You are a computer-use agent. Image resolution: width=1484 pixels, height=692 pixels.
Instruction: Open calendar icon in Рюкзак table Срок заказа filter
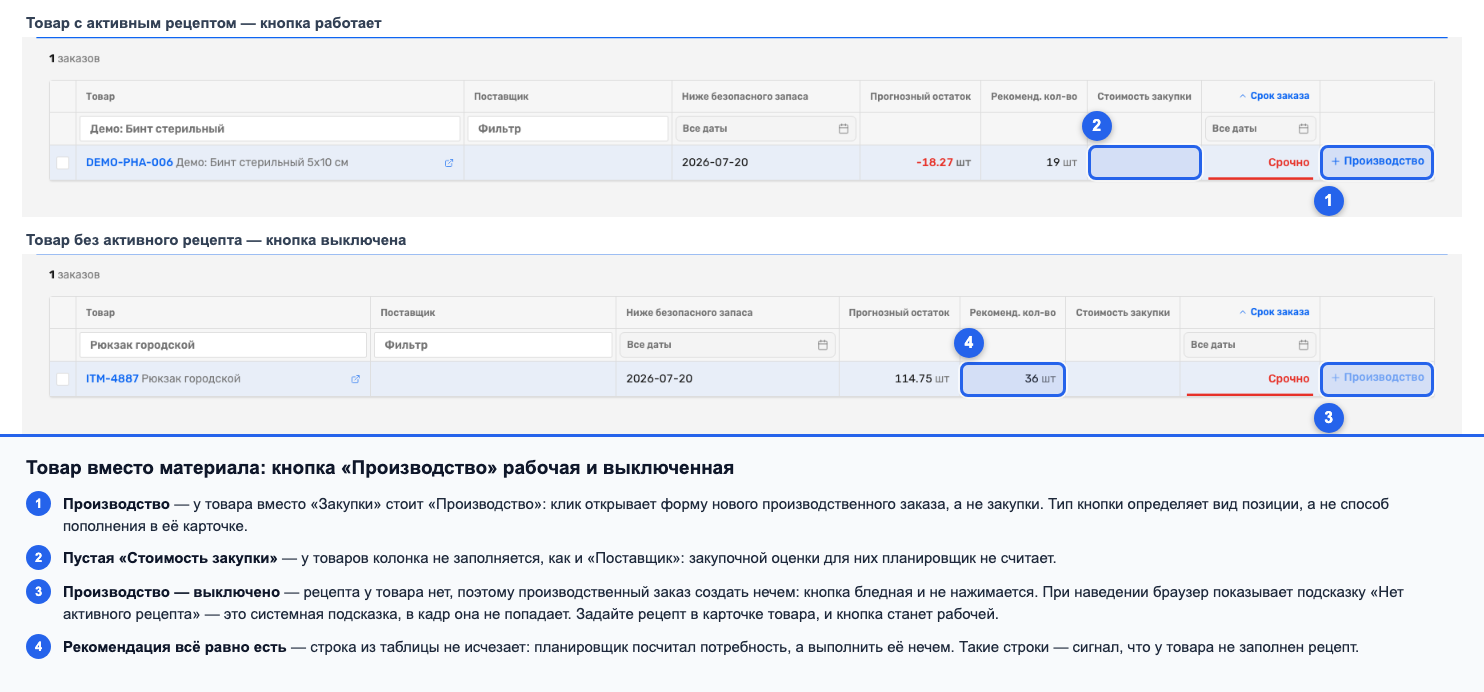(1303, 345)
